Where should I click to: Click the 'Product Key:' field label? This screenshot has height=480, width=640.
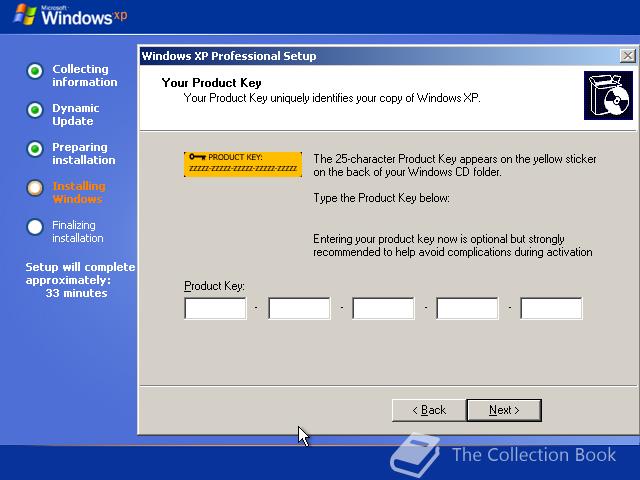tap(214, 286)
